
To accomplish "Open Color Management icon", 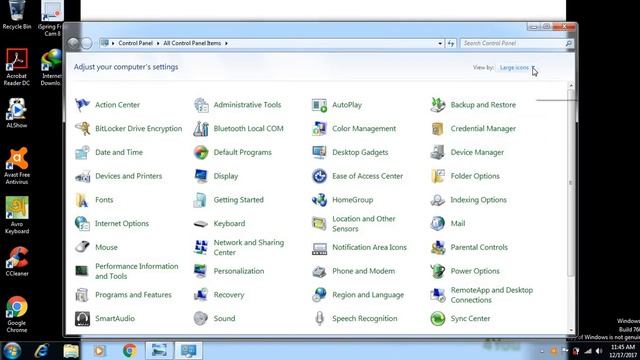I will [319, 129].
